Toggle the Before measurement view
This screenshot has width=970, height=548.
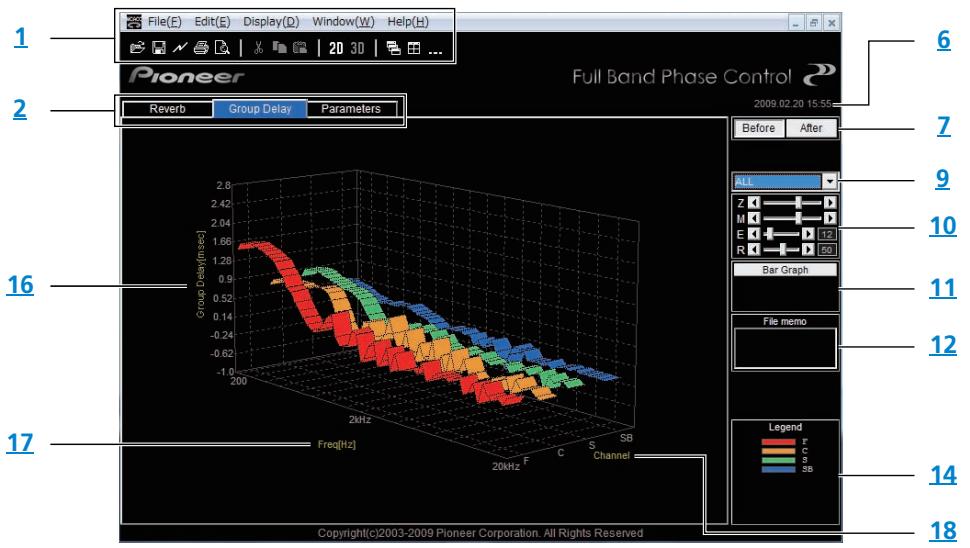pos(758,128)
